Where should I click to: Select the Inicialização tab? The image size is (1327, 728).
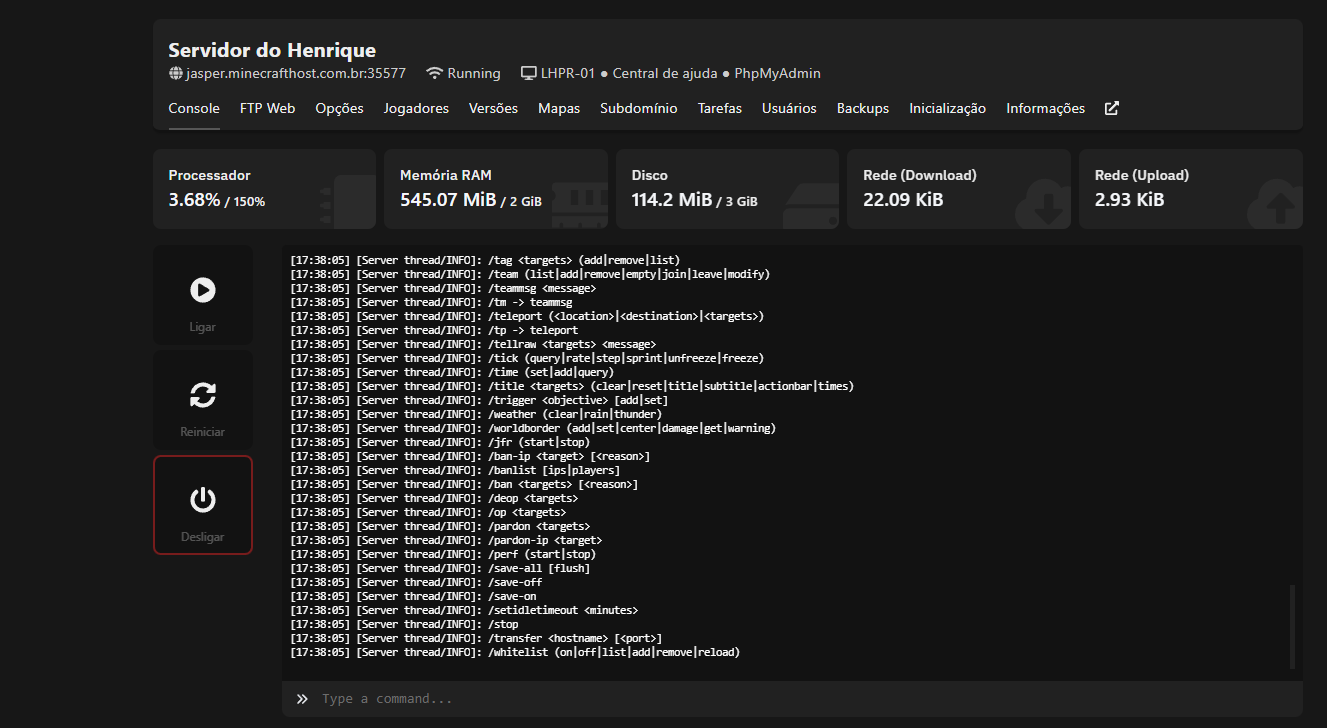pyautogui.click(x=947, y=108)
